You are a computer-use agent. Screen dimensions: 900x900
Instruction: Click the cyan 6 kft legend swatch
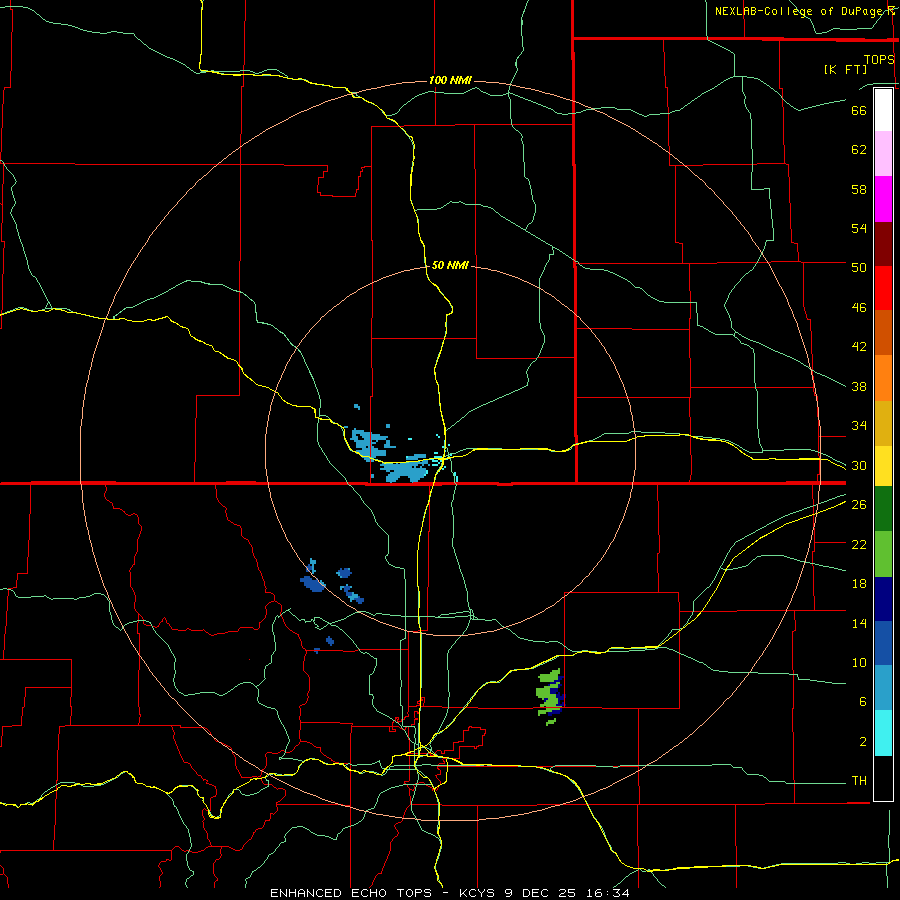point(883,733)
